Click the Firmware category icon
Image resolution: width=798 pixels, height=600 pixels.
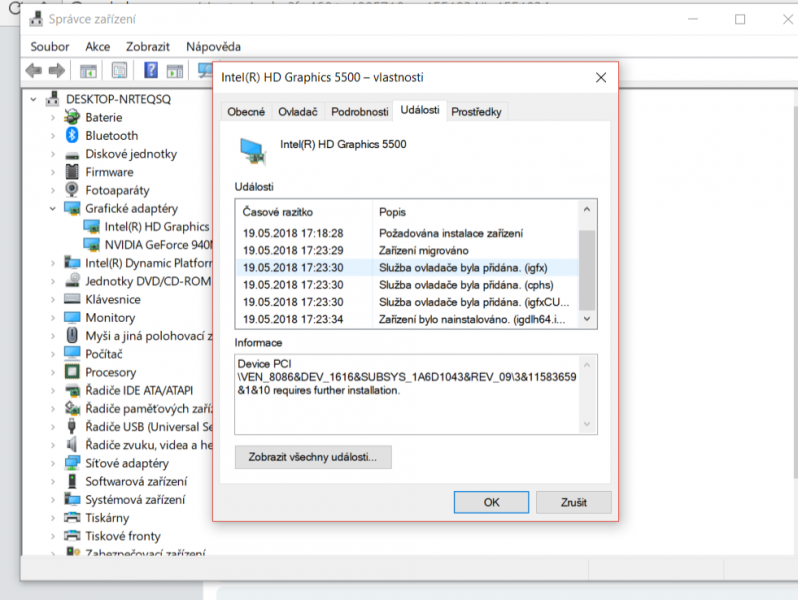72,172
